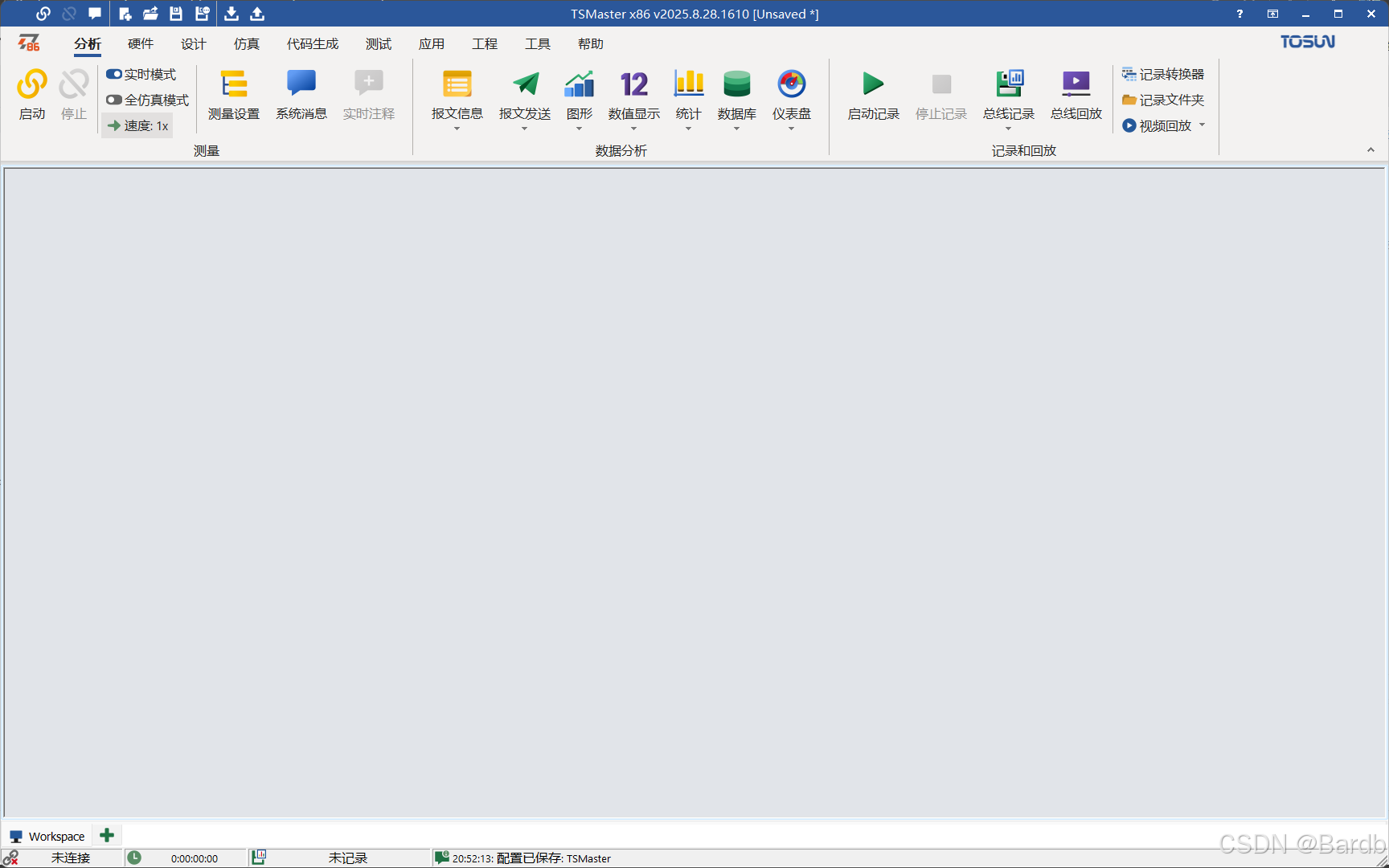Click the download arrow icon in title bar
The width and height of the screenshot is (1389, 868).
(x=231, y=14)
